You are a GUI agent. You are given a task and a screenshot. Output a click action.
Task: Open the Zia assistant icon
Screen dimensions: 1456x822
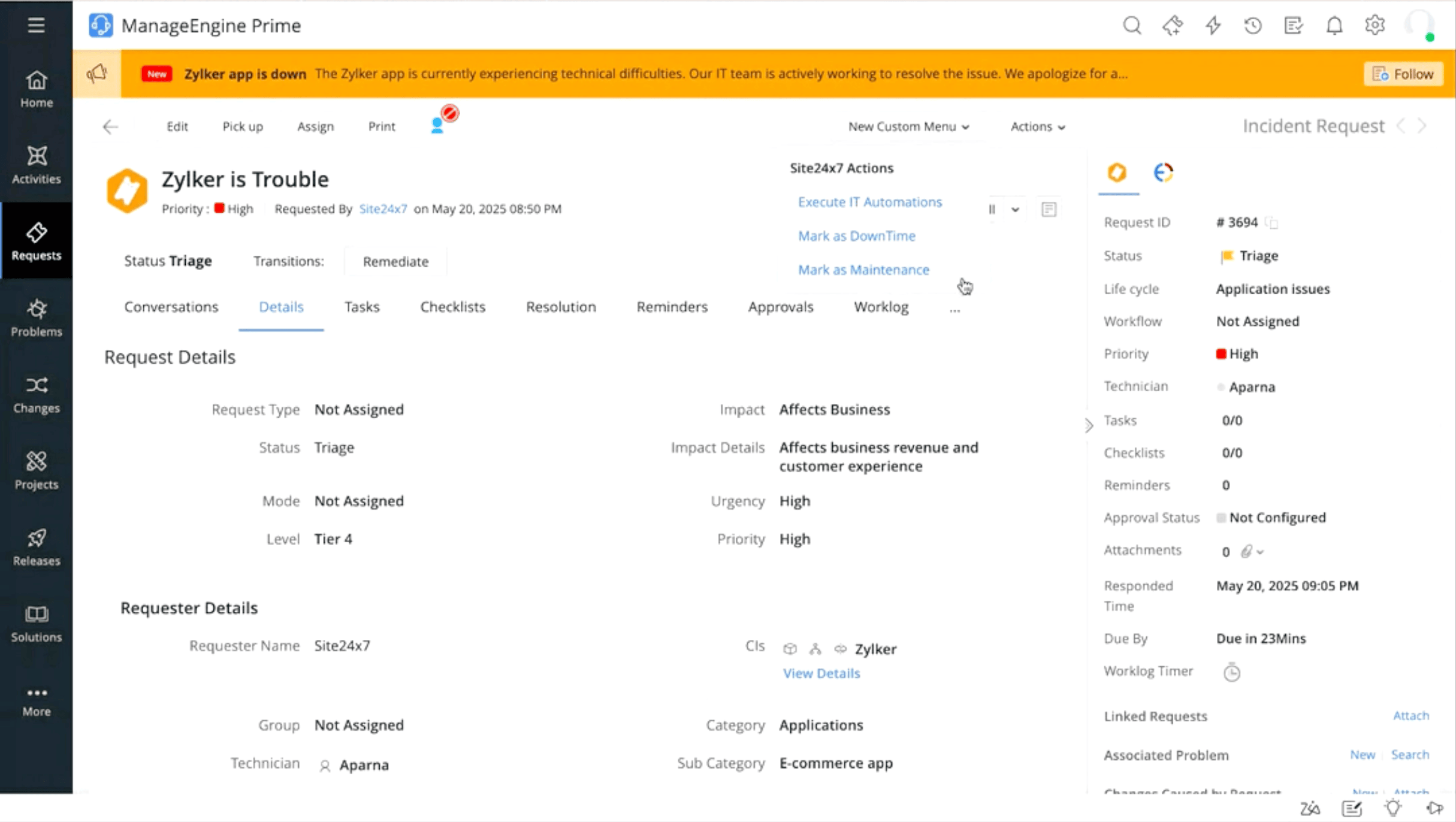(1309, 808)
